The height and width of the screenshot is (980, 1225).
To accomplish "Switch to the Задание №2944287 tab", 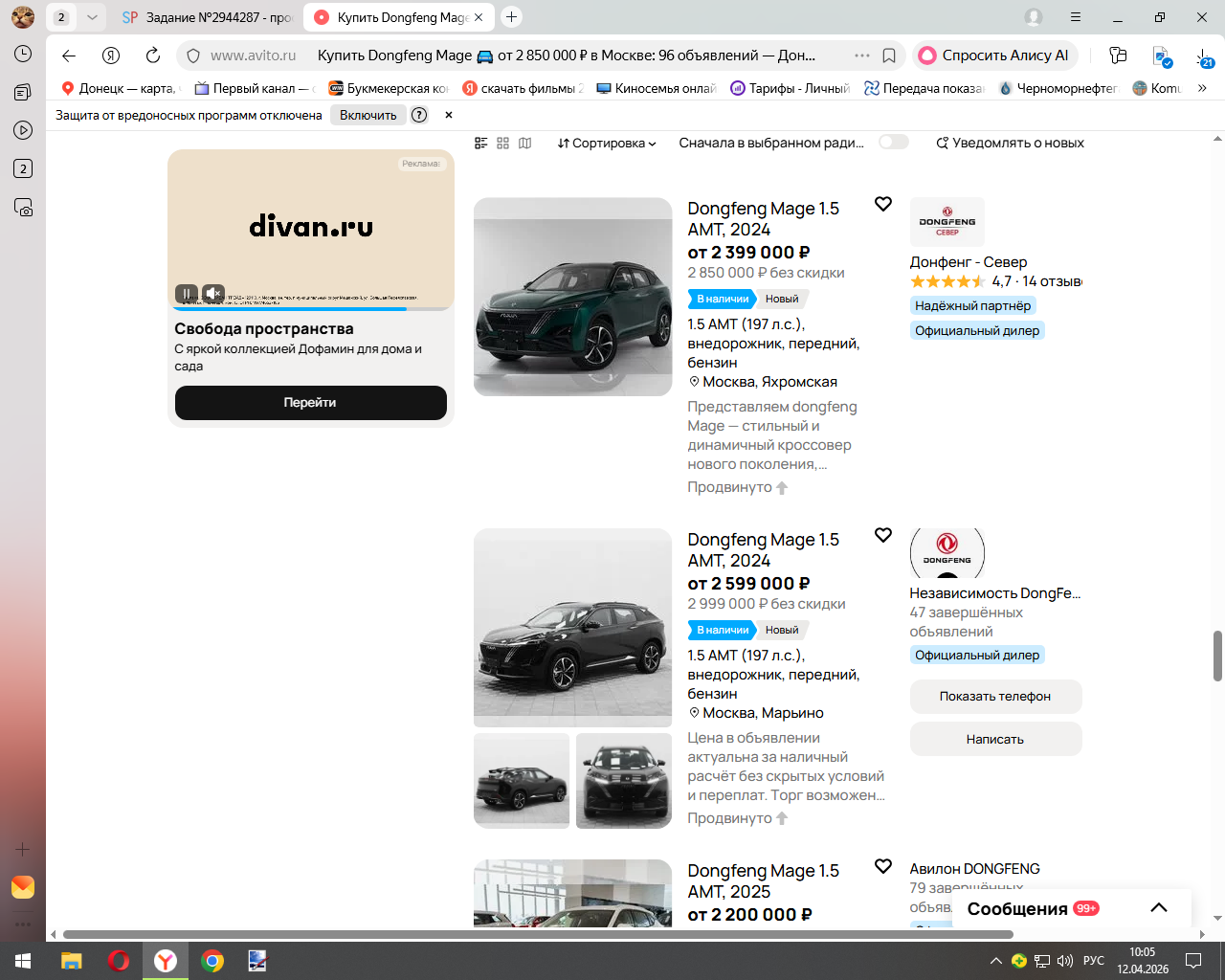I will [207, 17].
